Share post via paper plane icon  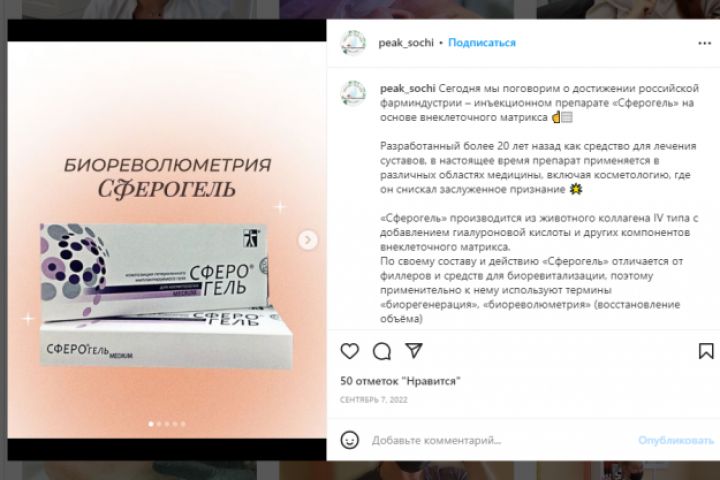click(414, 350)
